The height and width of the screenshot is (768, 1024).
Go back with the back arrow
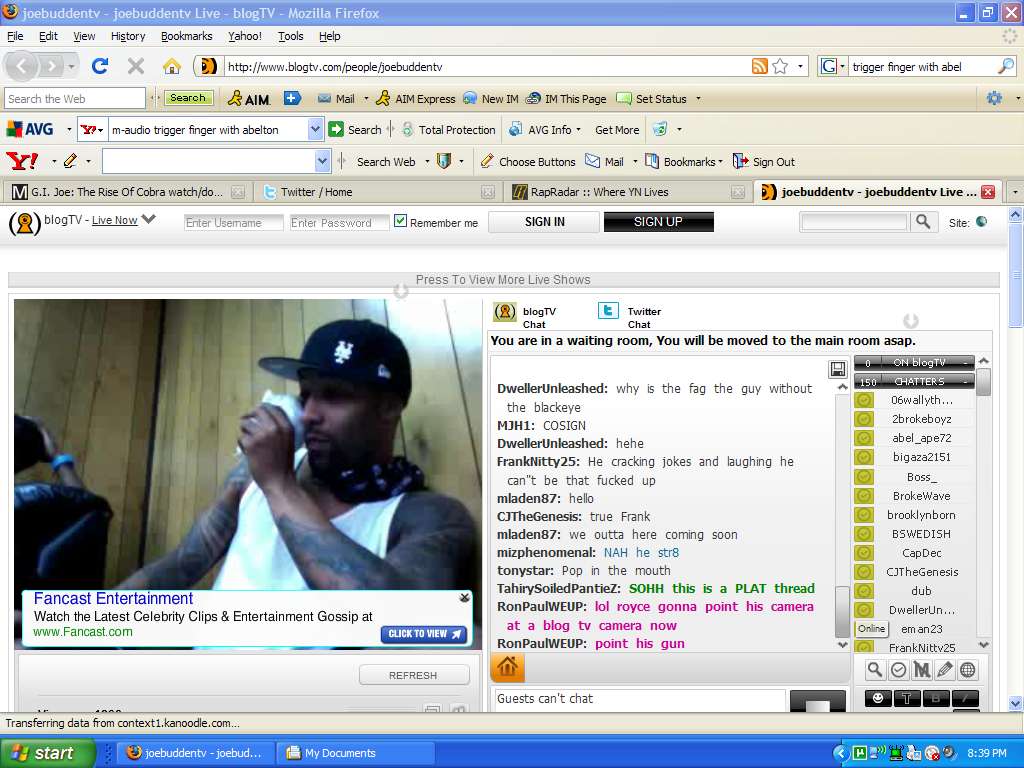tap(22, 66)
